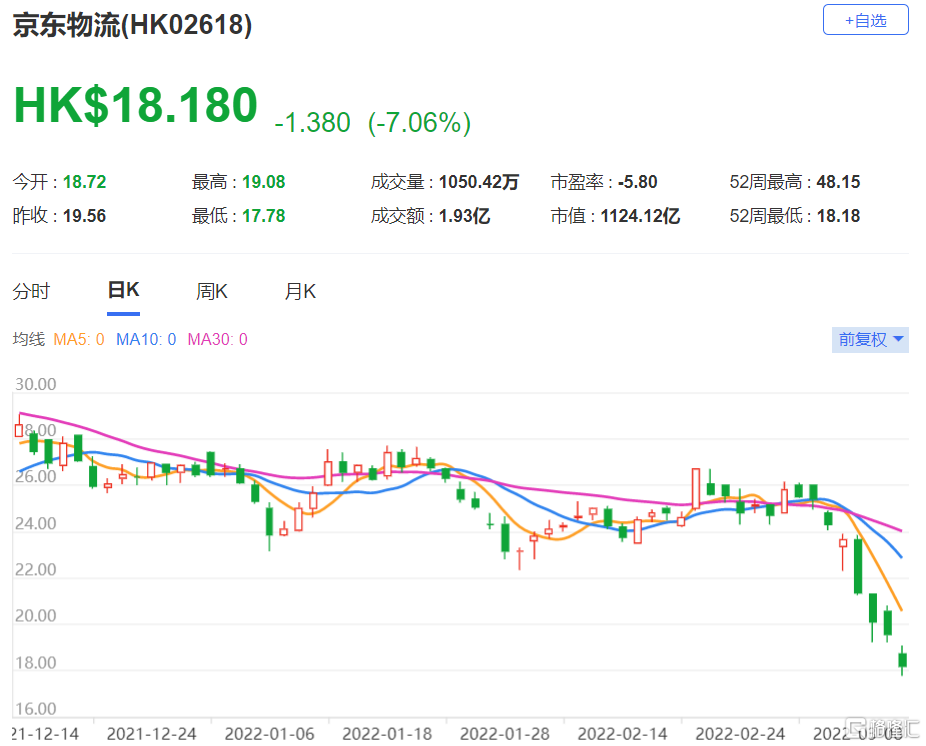Click the 成交额 value 1.93亿
This screenshot has height=746, width=926.
point(464,216)
